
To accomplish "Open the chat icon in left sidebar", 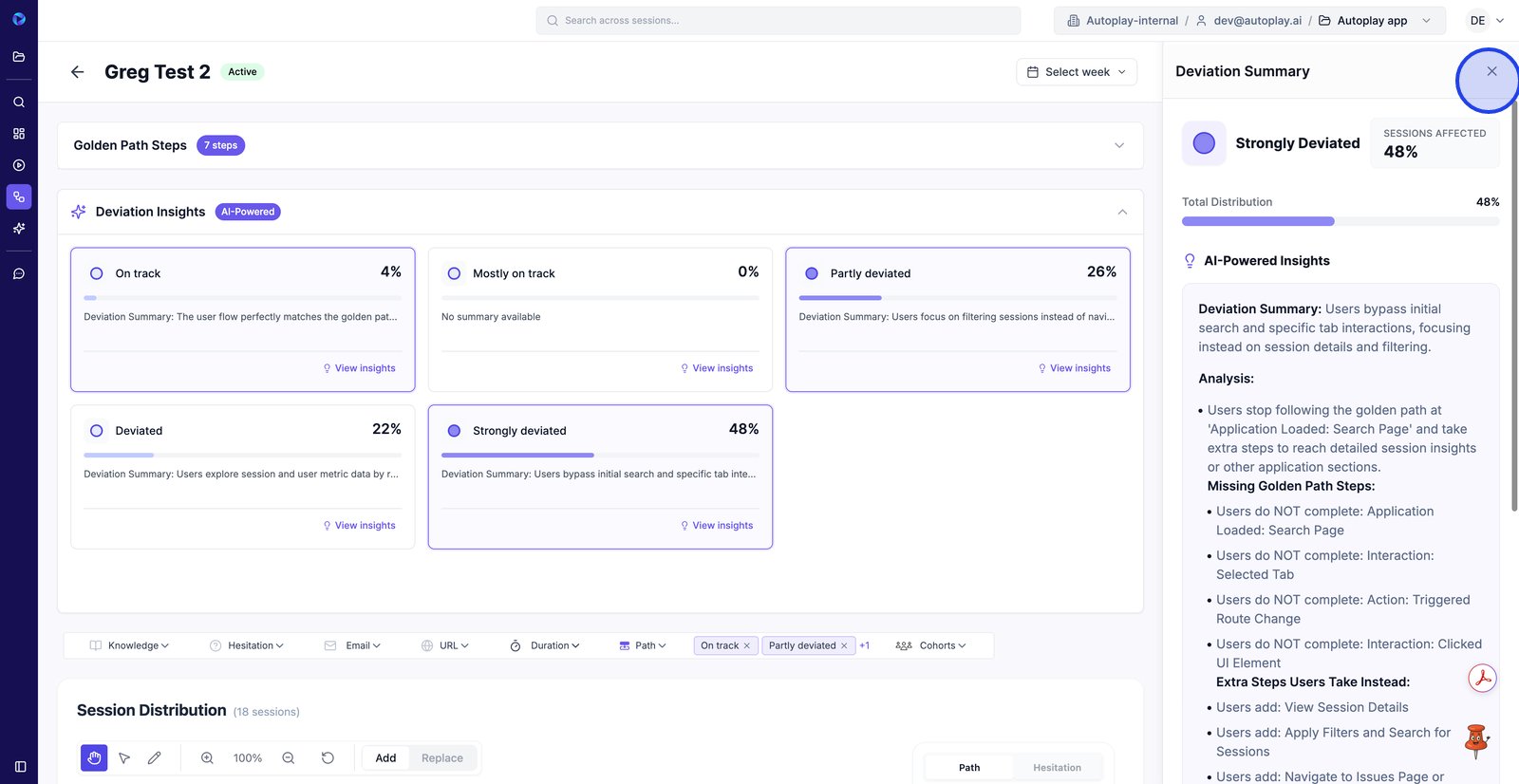I will click(x=19, y=273).
